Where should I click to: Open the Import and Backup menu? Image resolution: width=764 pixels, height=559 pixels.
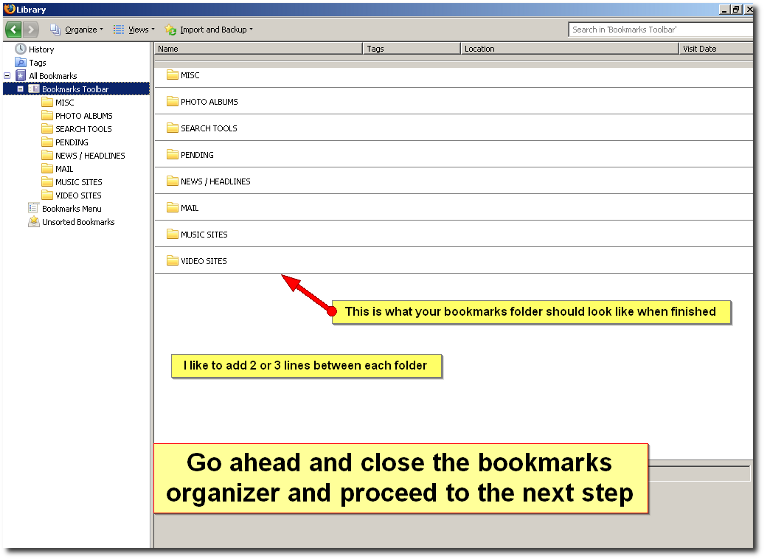click(x=209, y=30)
